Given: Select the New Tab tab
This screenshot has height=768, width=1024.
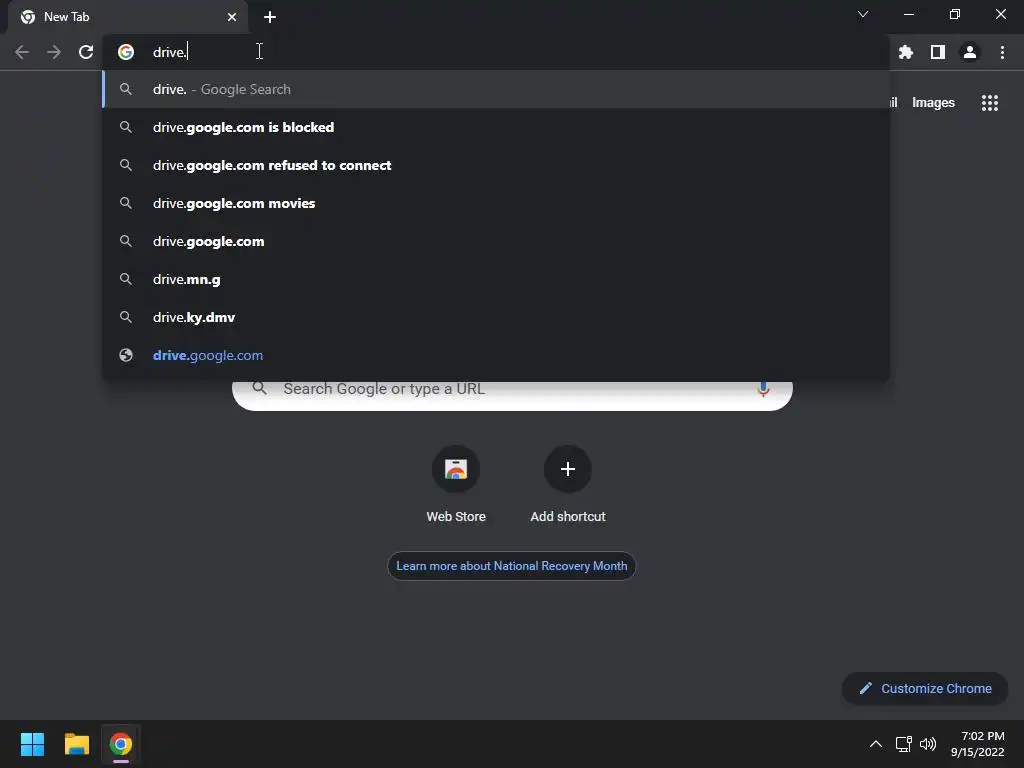Looking at the screenshot, I should tap(128, 17).
